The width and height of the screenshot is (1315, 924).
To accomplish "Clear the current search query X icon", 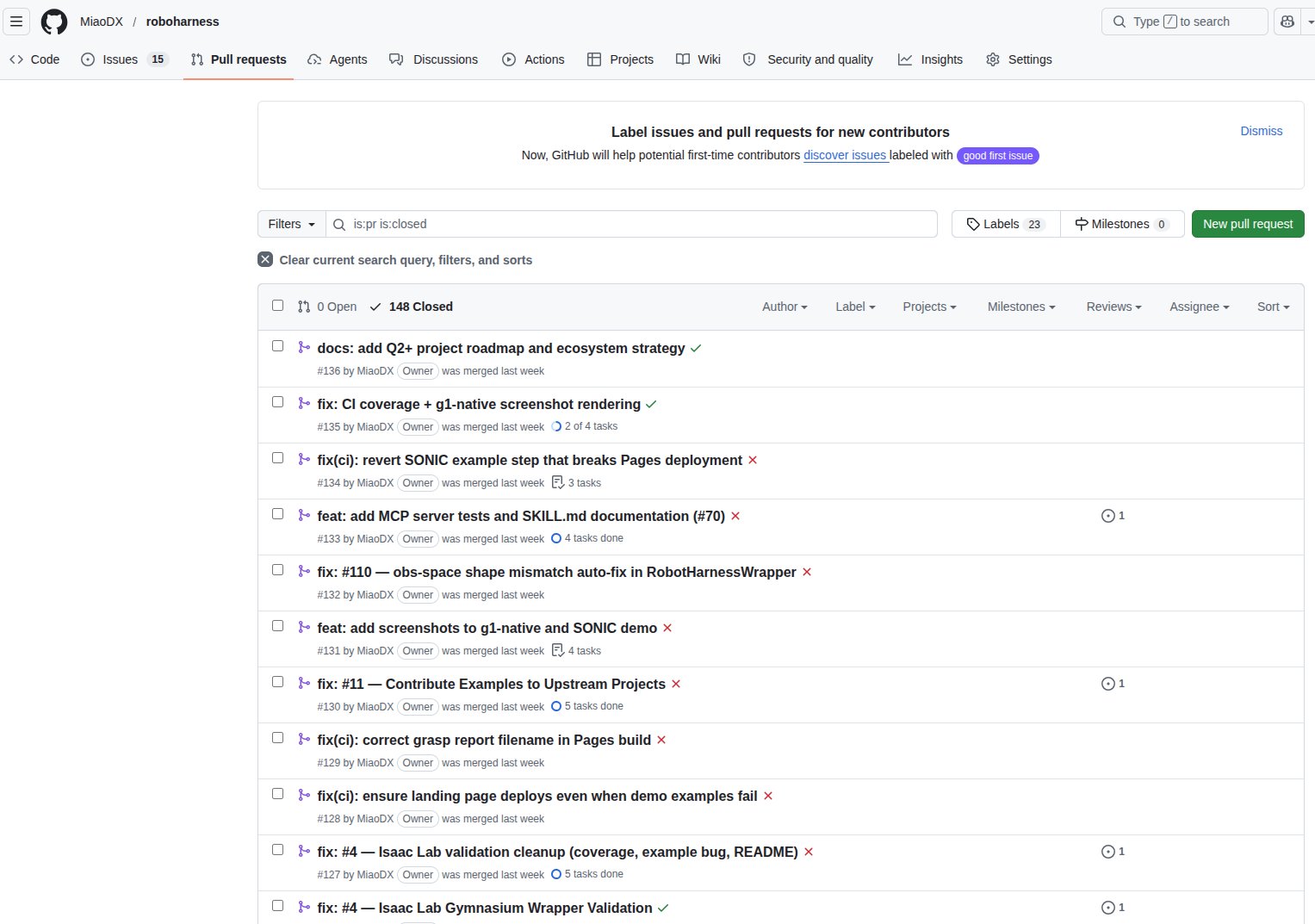I will pyautogui.click(x=265, y=259).
